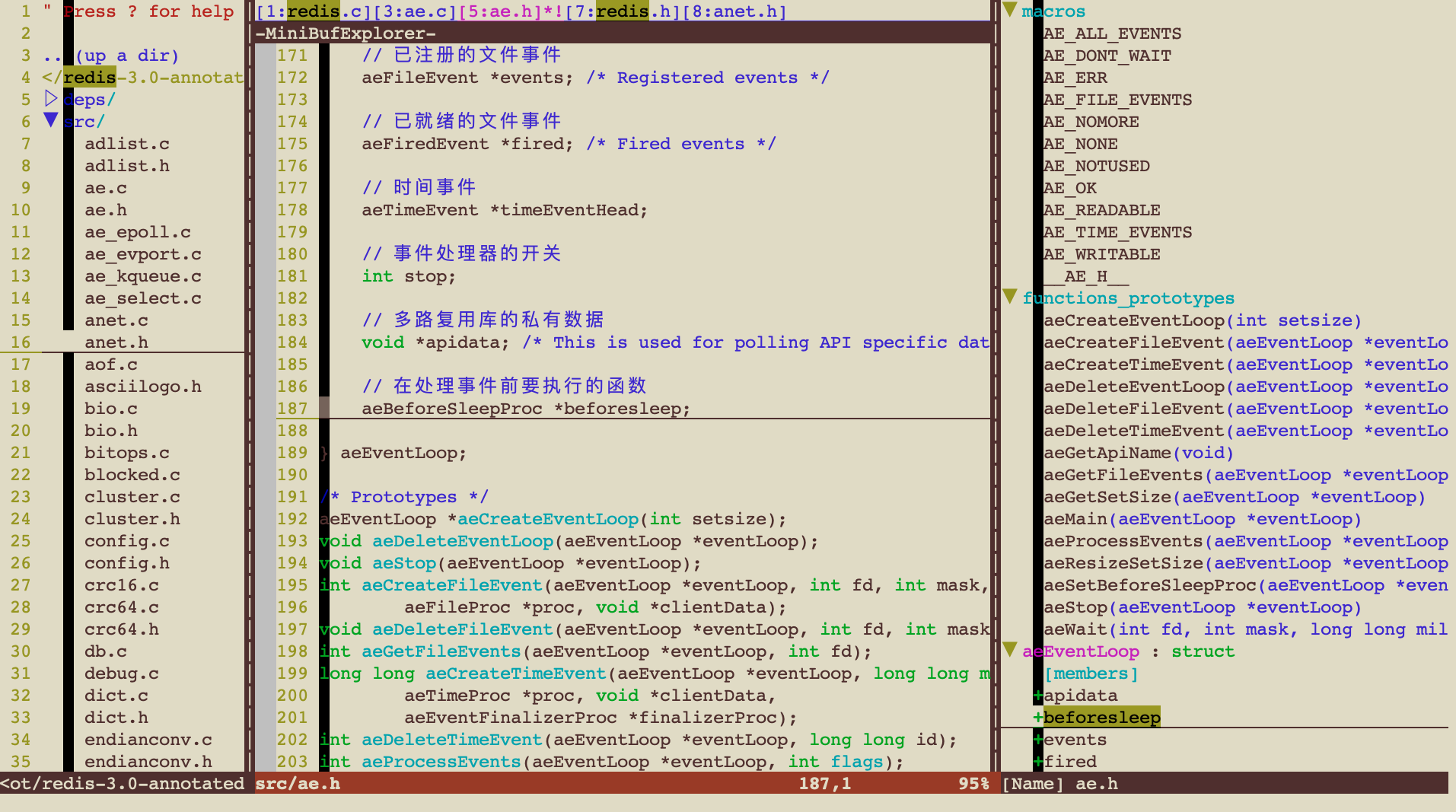Image resolution: width=1456 pixels, height=812 pixels.
Task: Jump to aeCreateEventLoop(int setsize) prototype tag
Action: click(x=1203, y=320)
